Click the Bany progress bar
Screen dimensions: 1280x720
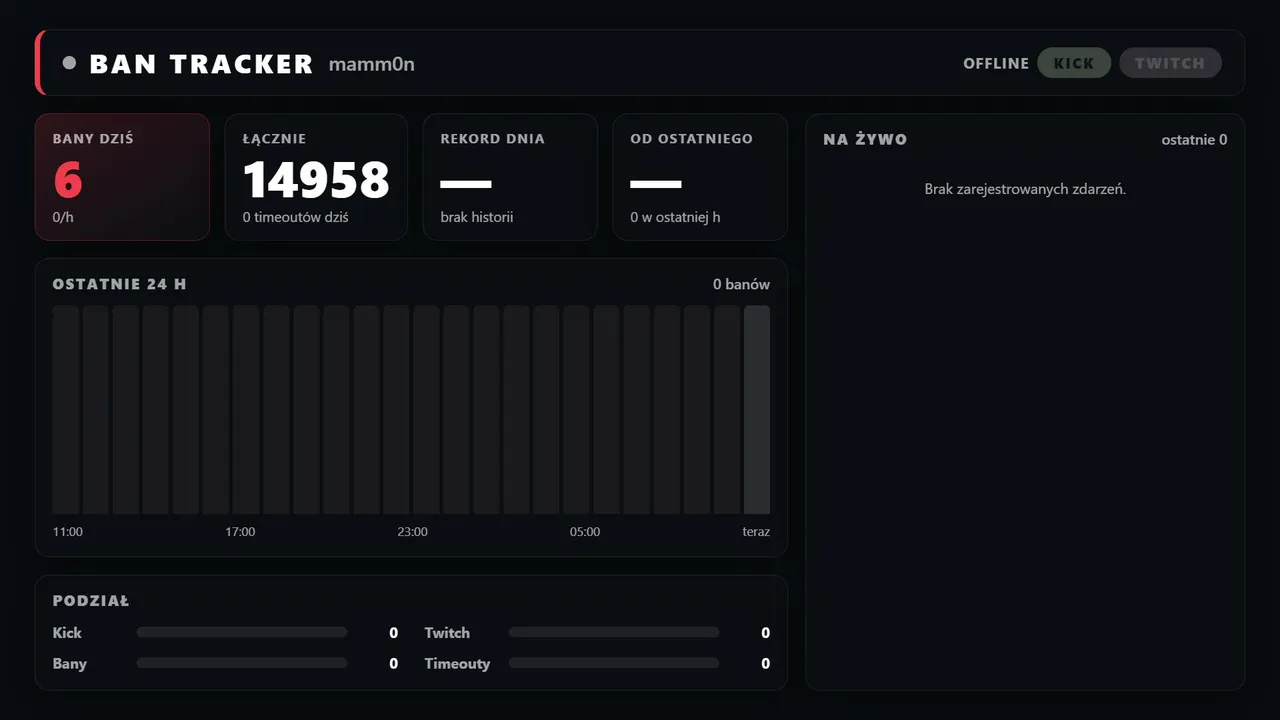pos(242,663)
